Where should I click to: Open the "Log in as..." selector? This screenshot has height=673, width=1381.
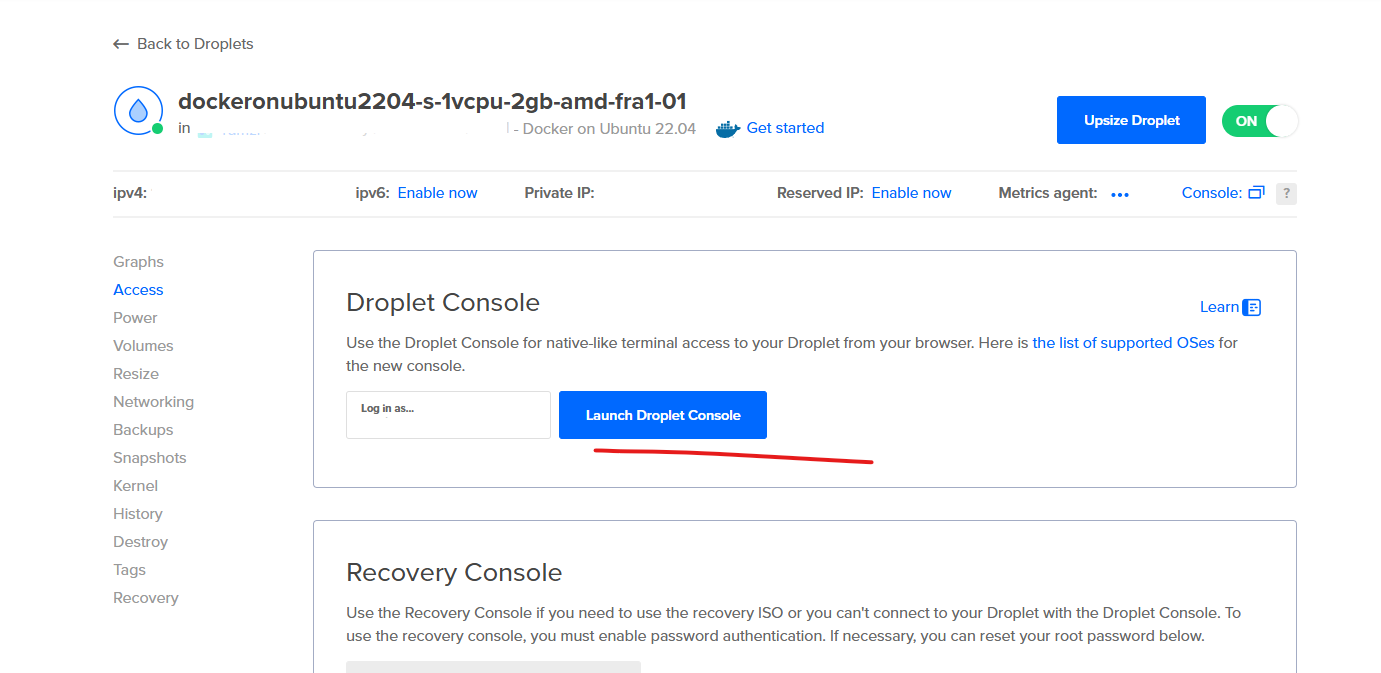(447, 414)
